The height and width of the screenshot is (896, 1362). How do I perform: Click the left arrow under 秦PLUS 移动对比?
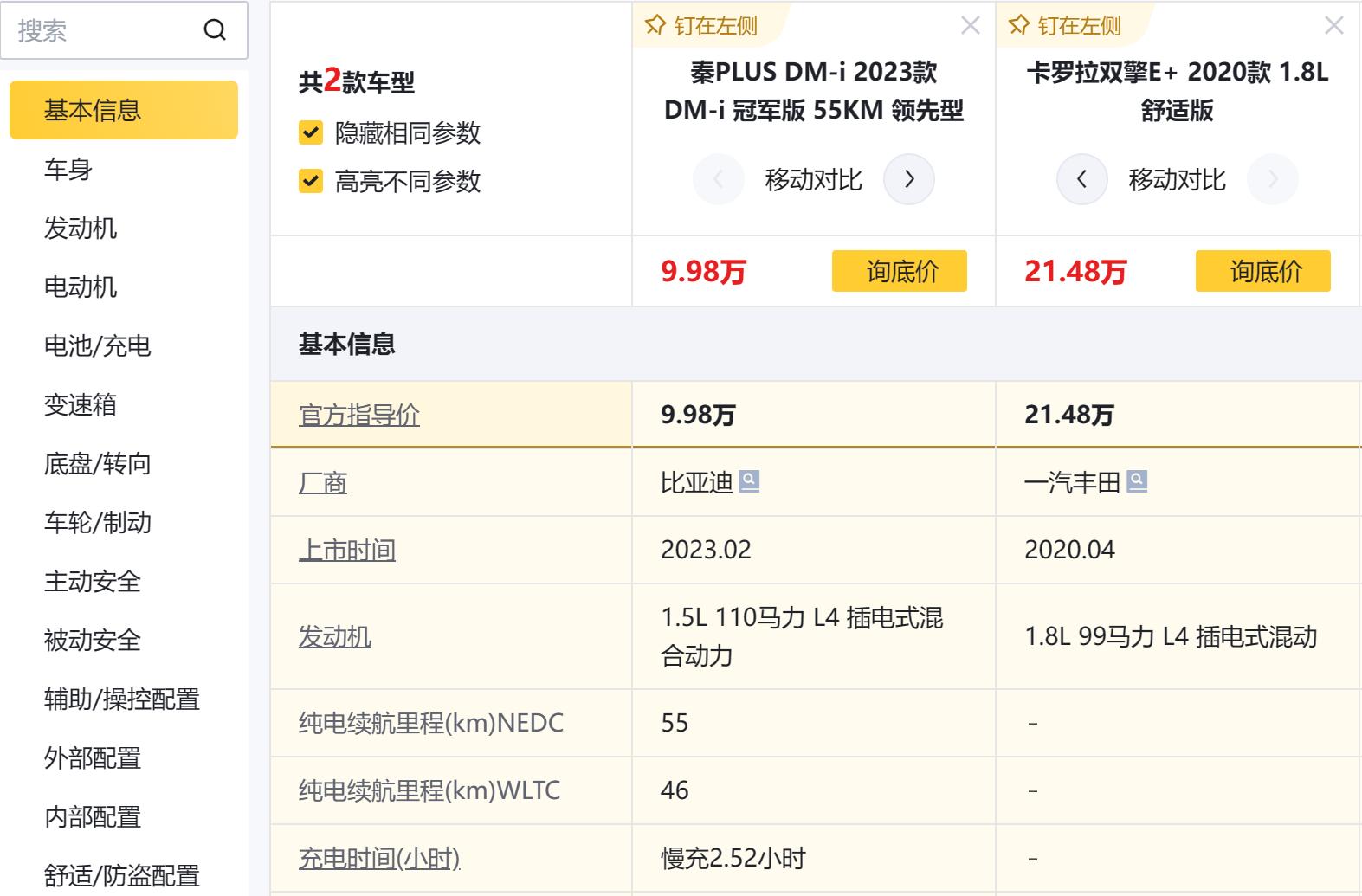[x=718, y=179]
